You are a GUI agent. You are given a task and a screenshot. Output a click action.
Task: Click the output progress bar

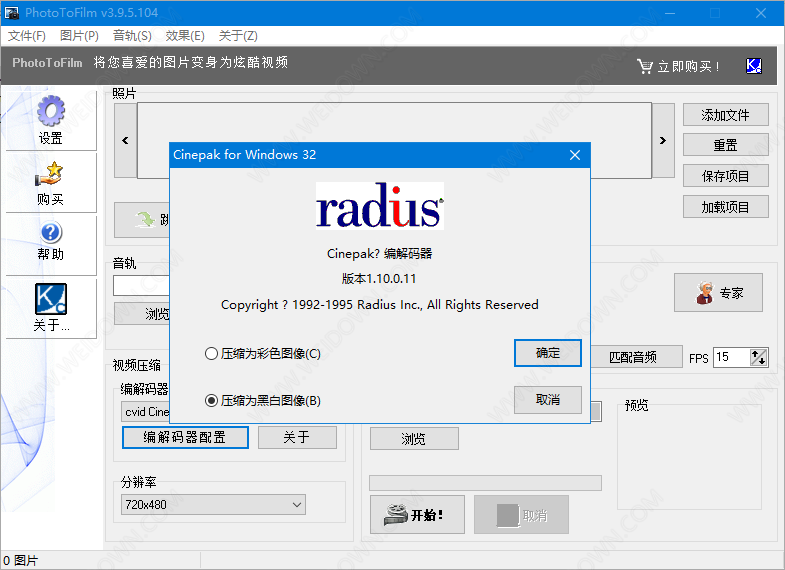[x=485, y=483]
